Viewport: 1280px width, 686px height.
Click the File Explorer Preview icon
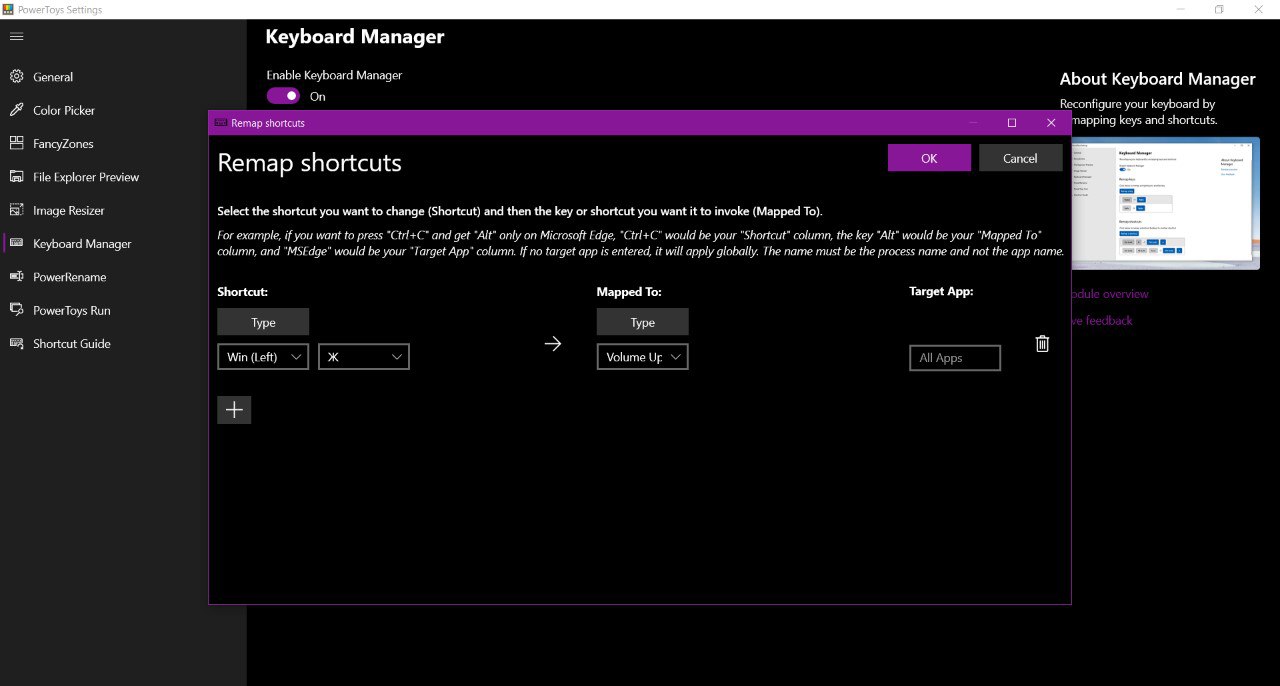click(x=16, y=177)
